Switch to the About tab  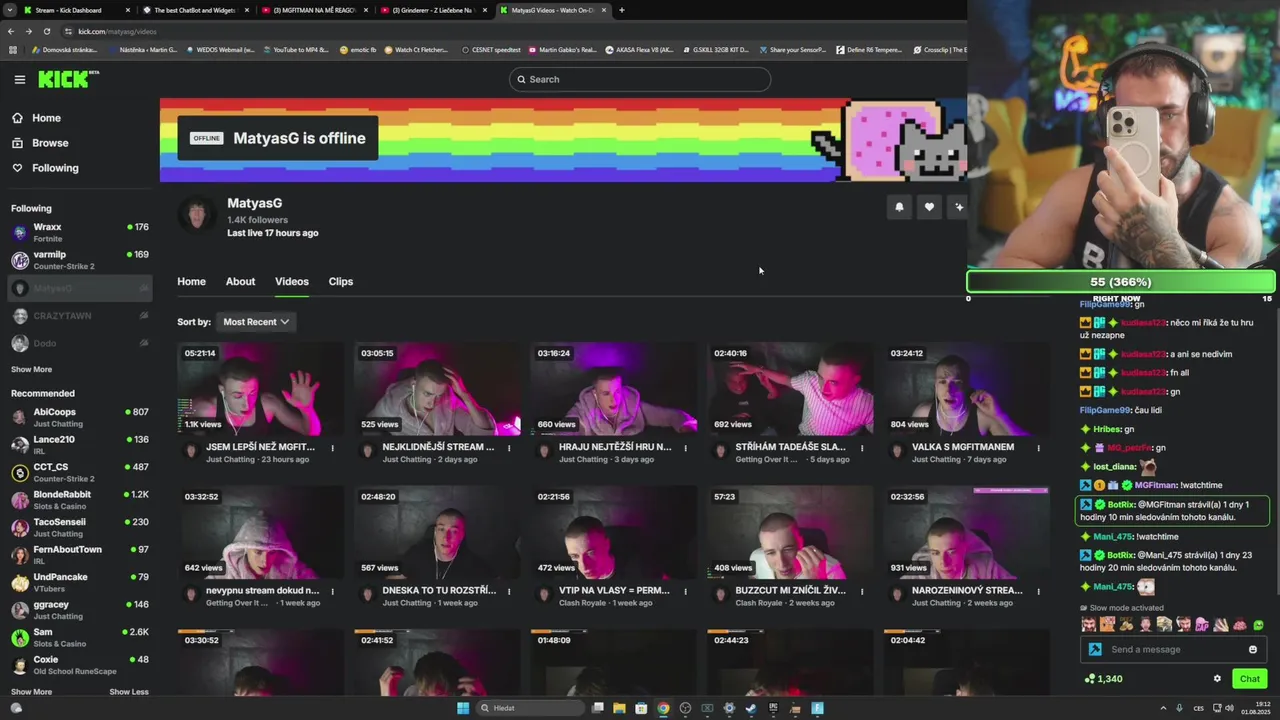[240, 281]
